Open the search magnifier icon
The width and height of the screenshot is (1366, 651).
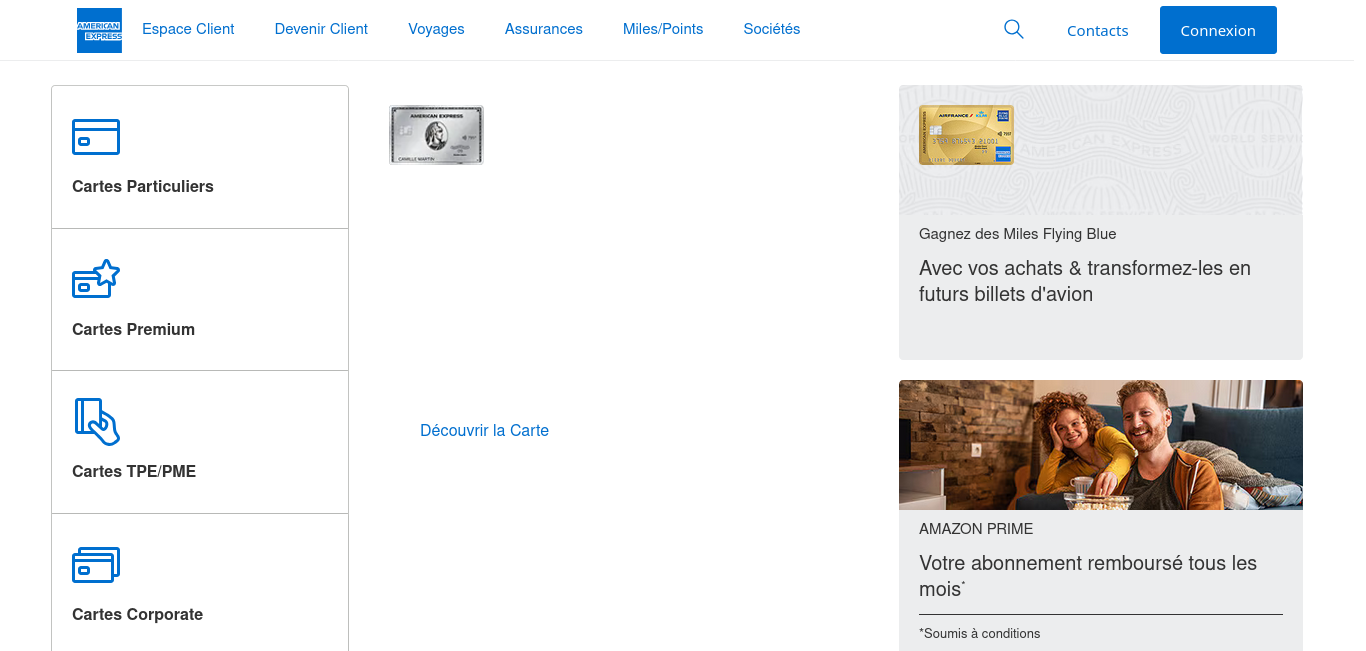1013,30
